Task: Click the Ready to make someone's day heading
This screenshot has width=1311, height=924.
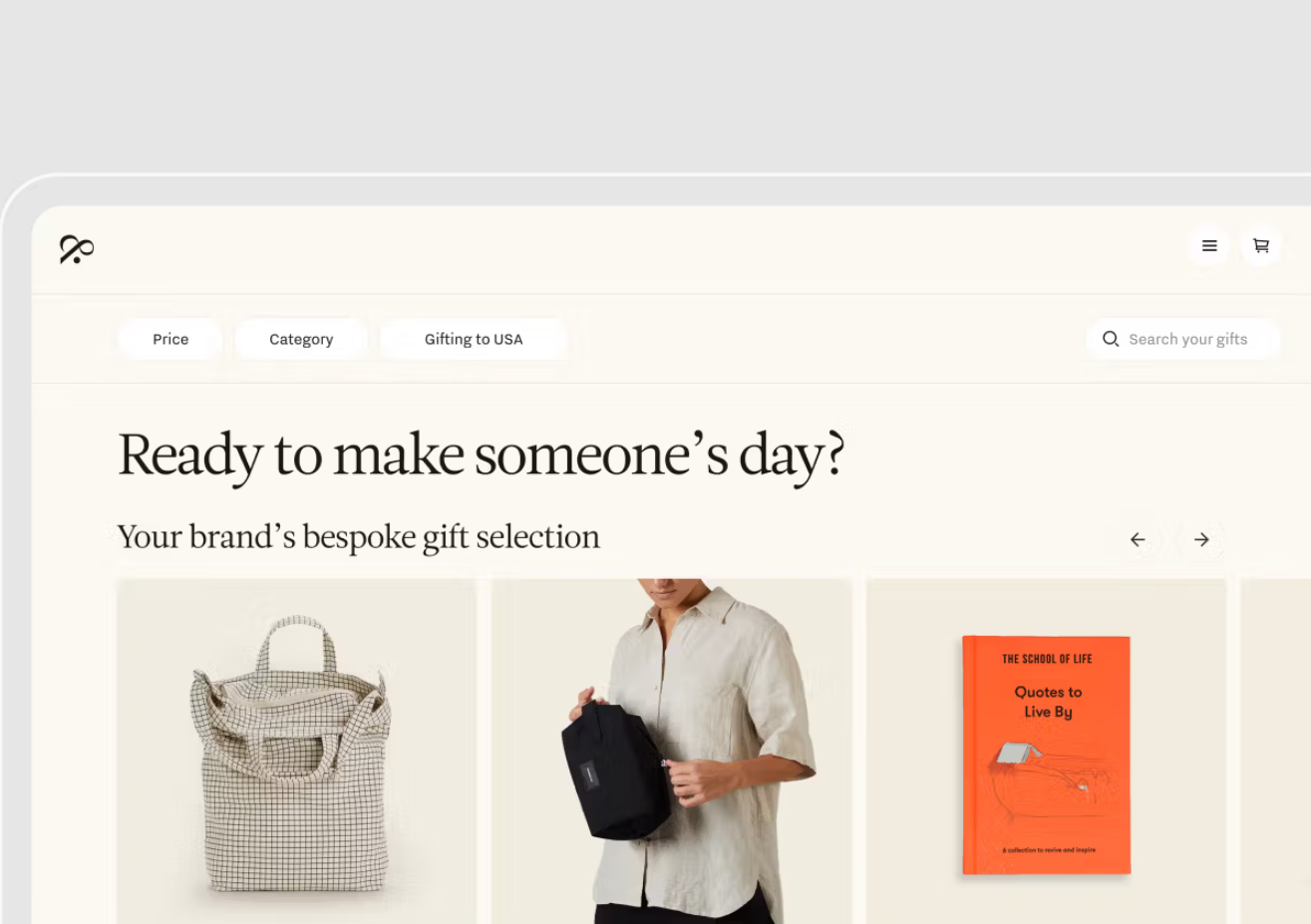Action: pyautogui.click(x=482, y=456)
